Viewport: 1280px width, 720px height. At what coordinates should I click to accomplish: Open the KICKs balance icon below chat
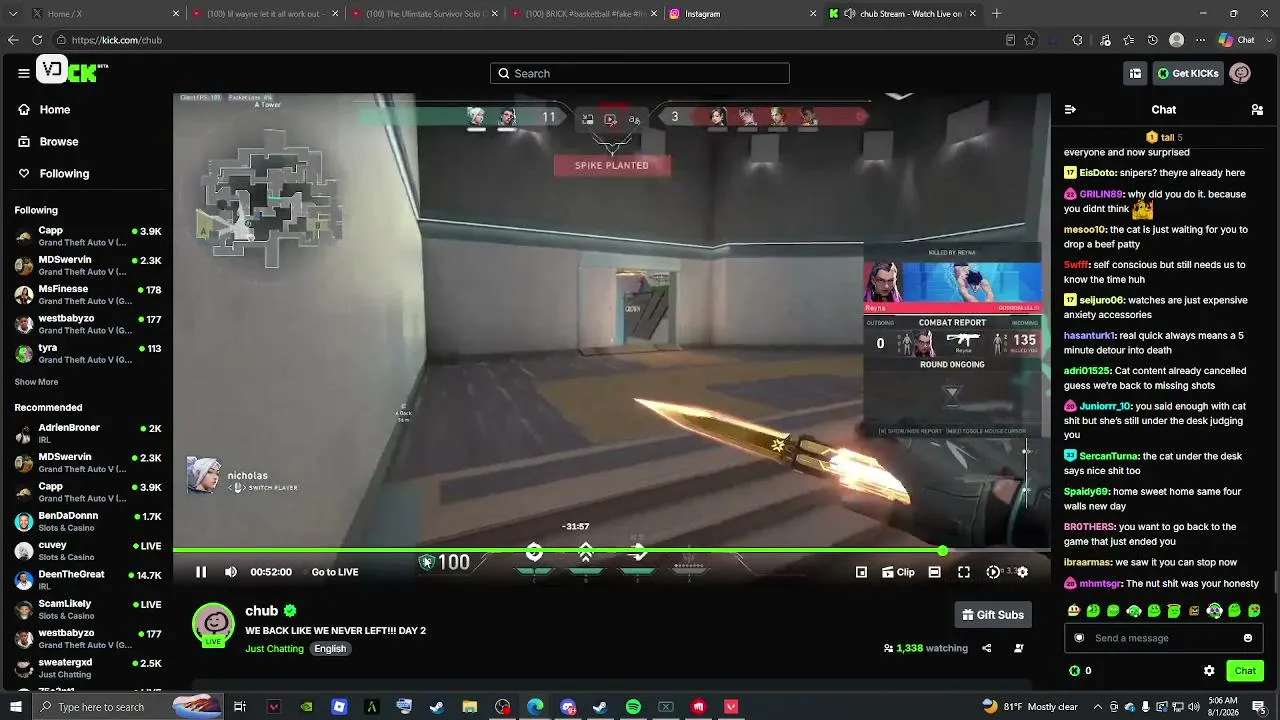[1074, 671]
